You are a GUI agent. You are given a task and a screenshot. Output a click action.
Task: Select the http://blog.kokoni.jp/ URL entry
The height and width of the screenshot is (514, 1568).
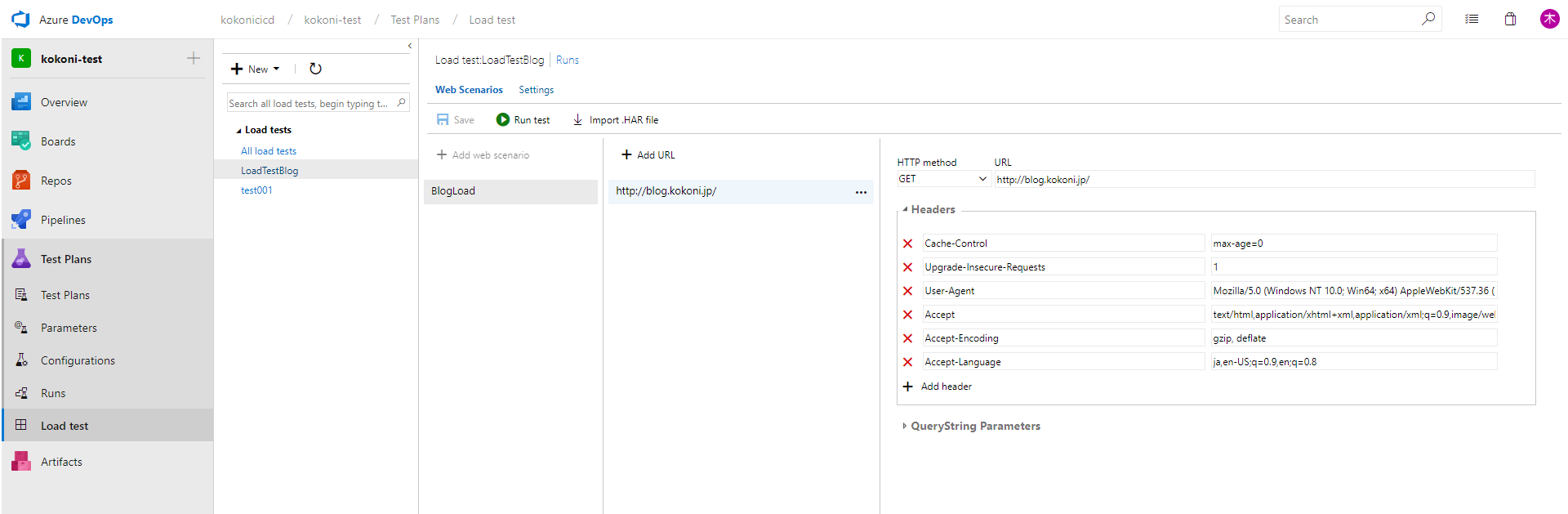tap(666, 190)
